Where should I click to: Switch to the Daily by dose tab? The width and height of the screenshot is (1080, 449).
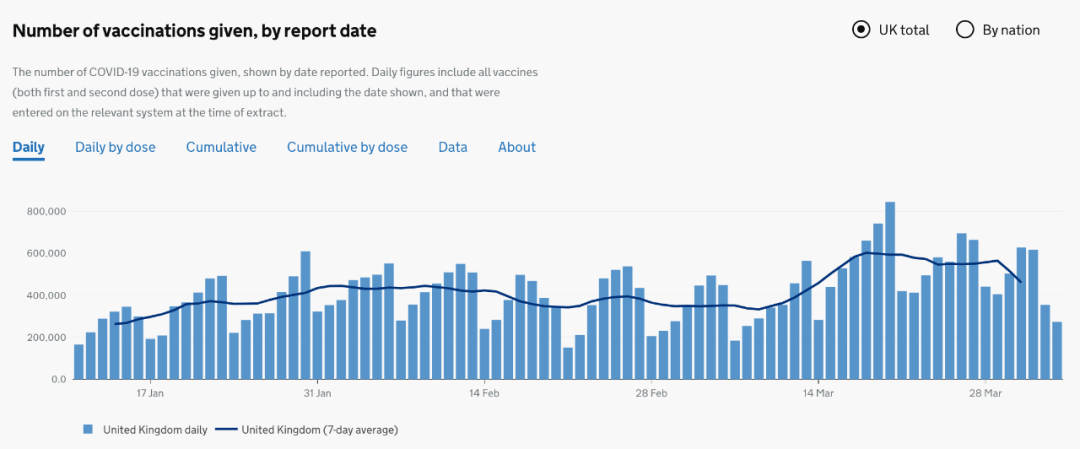(x=115, y=147)
